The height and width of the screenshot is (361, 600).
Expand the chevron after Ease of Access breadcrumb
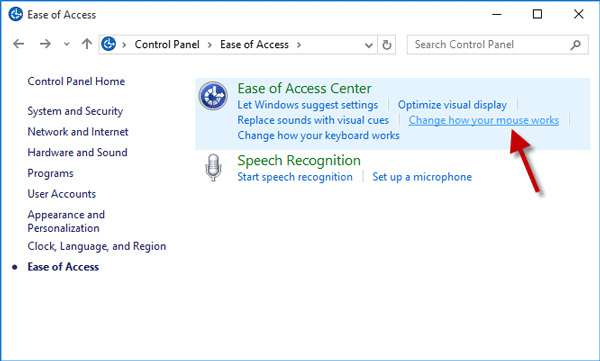[299, 45]
